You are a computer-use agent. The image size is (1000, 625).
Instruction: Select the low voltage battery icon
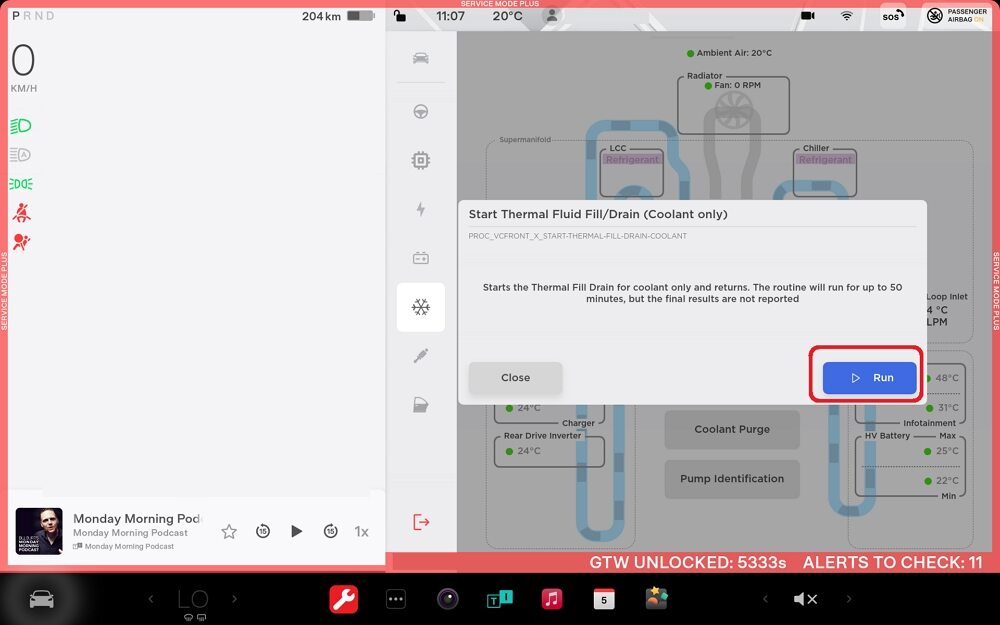(421, 258)
